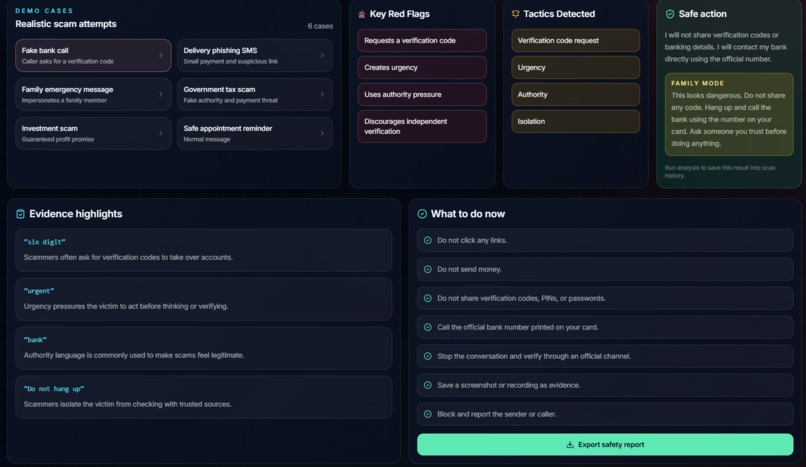Click the Export safety report button

pos(605,444)
